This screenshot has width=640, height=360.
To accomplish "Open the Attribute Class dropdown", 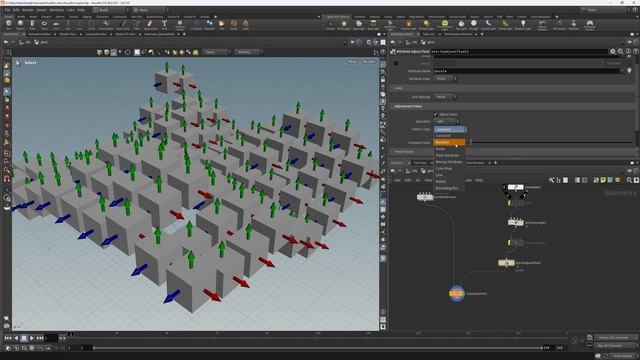I will coord(445,79).
